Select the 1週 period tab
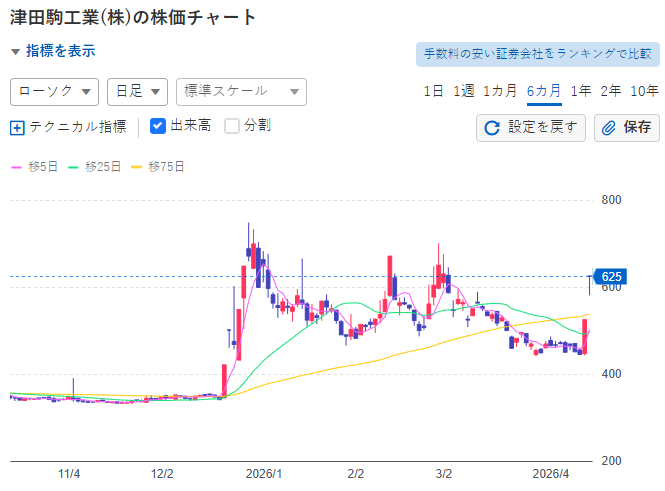 point(464,91)
